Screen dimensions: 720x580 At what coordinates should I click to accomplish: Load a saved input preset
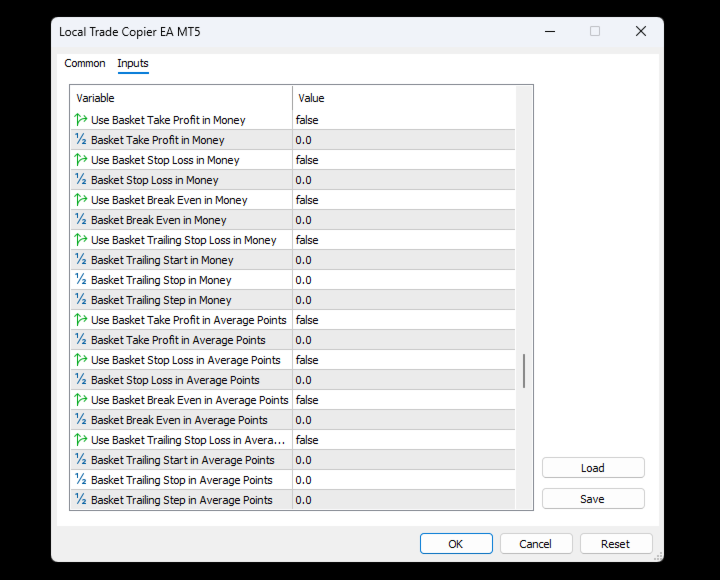pyautogui.click(x=593, y=468)
